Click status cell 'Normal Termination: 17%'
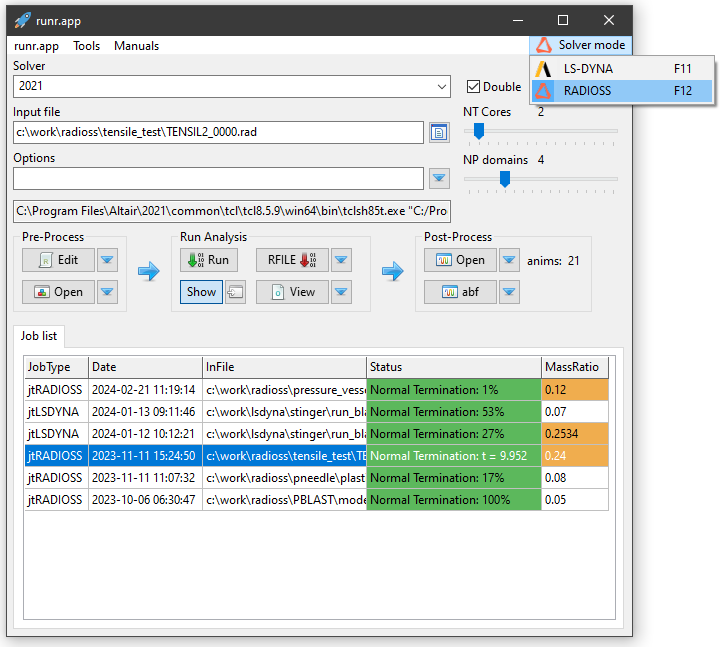Image resolution: width=720 pixels, height=647 pixels. 454,478
